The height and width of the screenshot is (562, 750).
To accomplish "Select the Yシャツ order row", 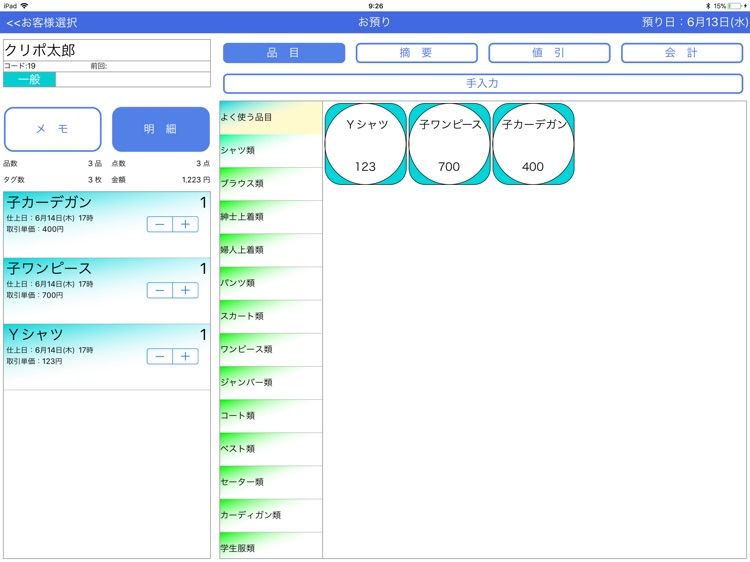I will click(107, 357).
